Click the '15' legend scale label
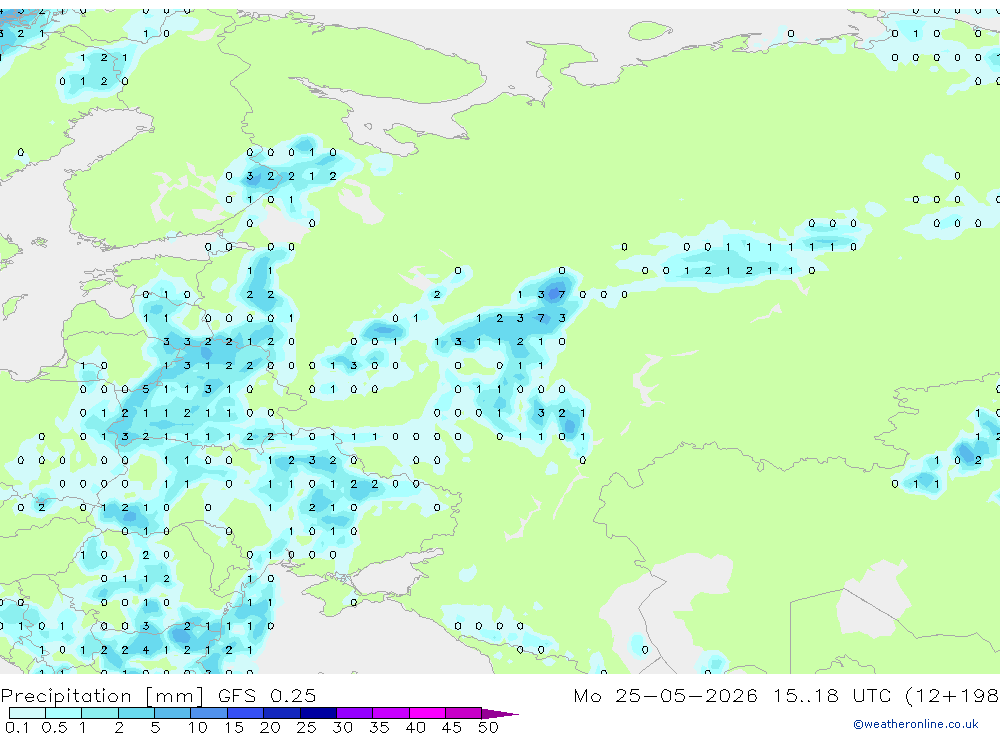 click(234, 727)
